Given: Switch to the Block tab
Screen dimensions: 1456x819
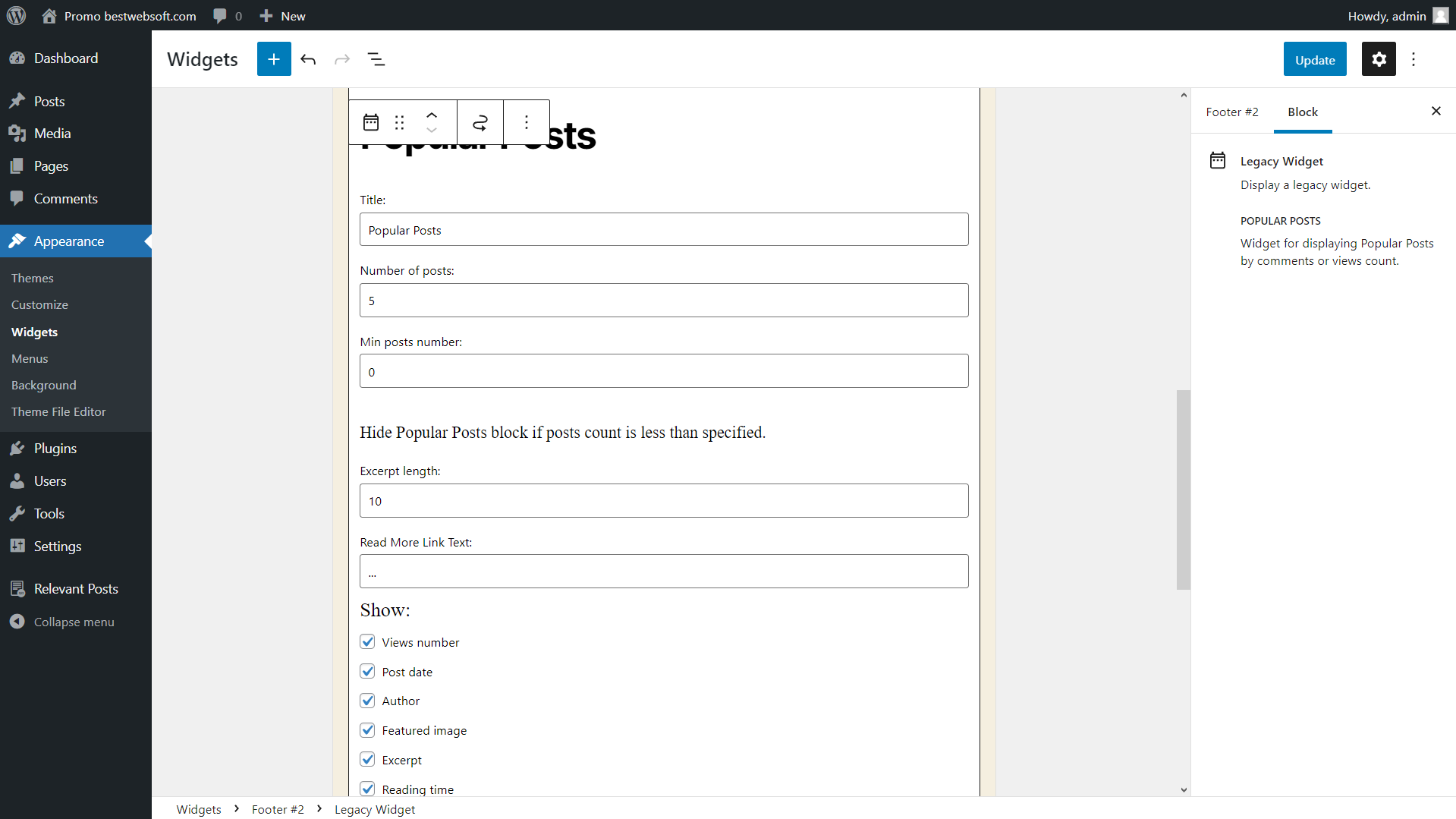Looking at the screenshot, I should [1303, 112].
